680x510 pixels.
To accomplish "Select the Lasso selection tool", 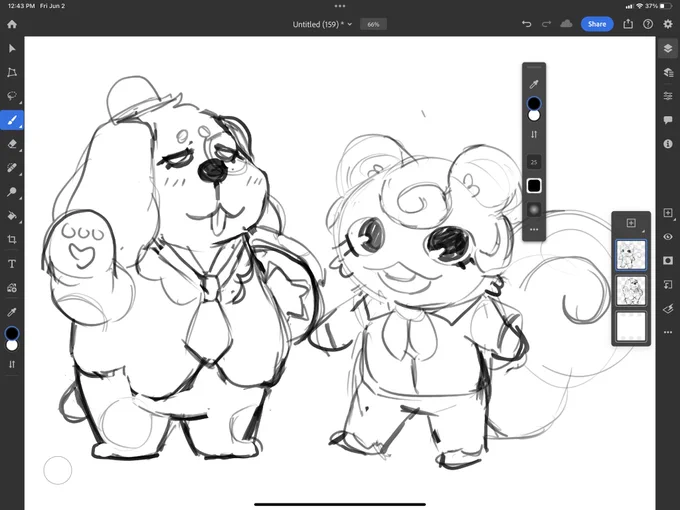I will click(x=12, y=96).
